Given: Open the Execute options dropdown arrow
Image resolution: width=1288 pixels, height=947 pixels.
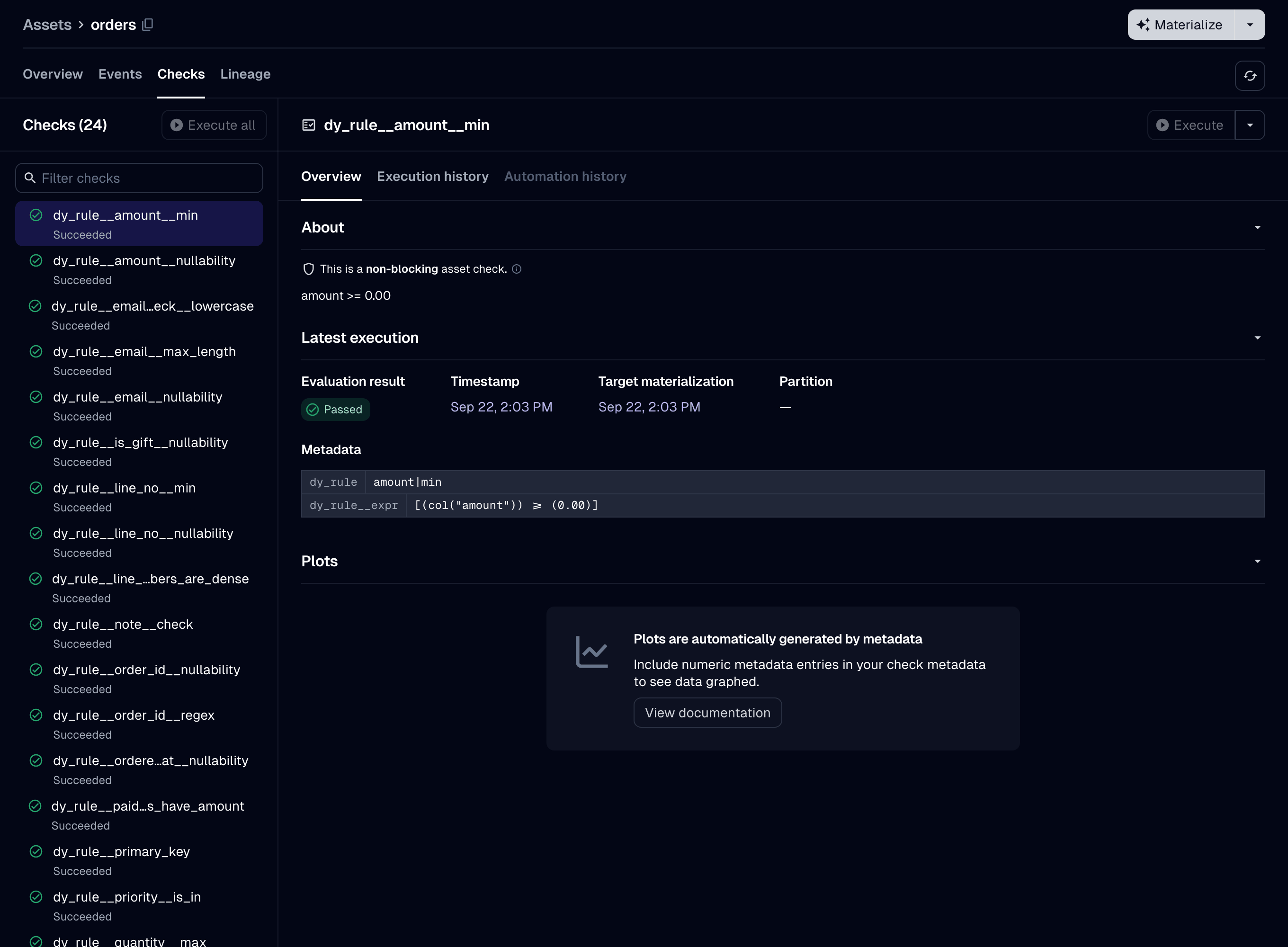Looking at the screenshot, I should [1250, 125].
